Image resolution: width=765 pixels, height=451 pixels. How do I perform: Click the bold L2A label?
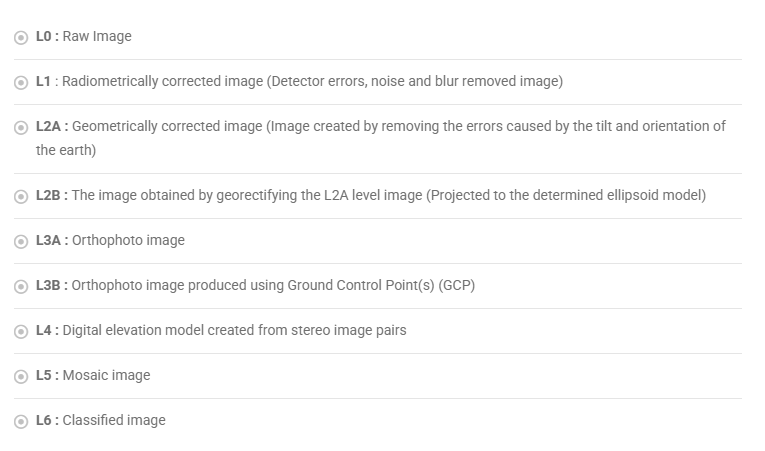click(51, 127)
